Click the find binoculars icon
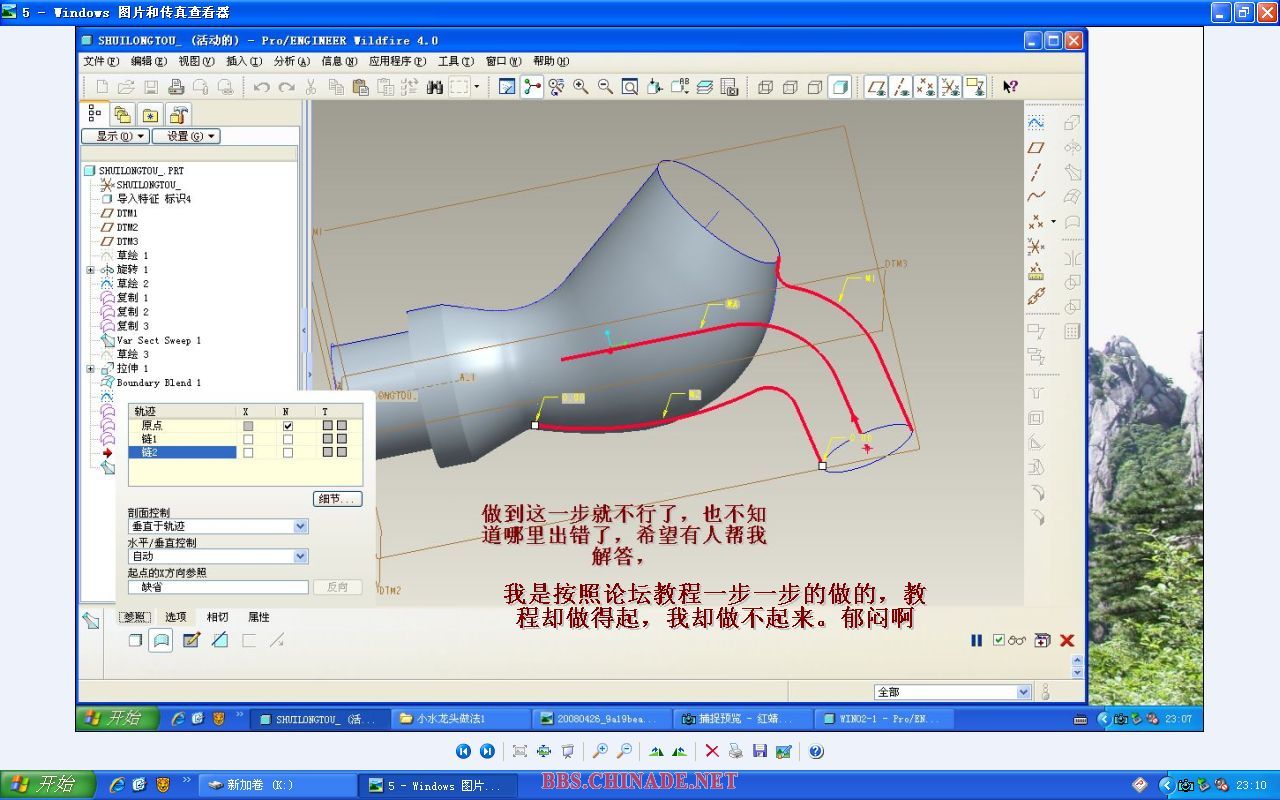 434,87
